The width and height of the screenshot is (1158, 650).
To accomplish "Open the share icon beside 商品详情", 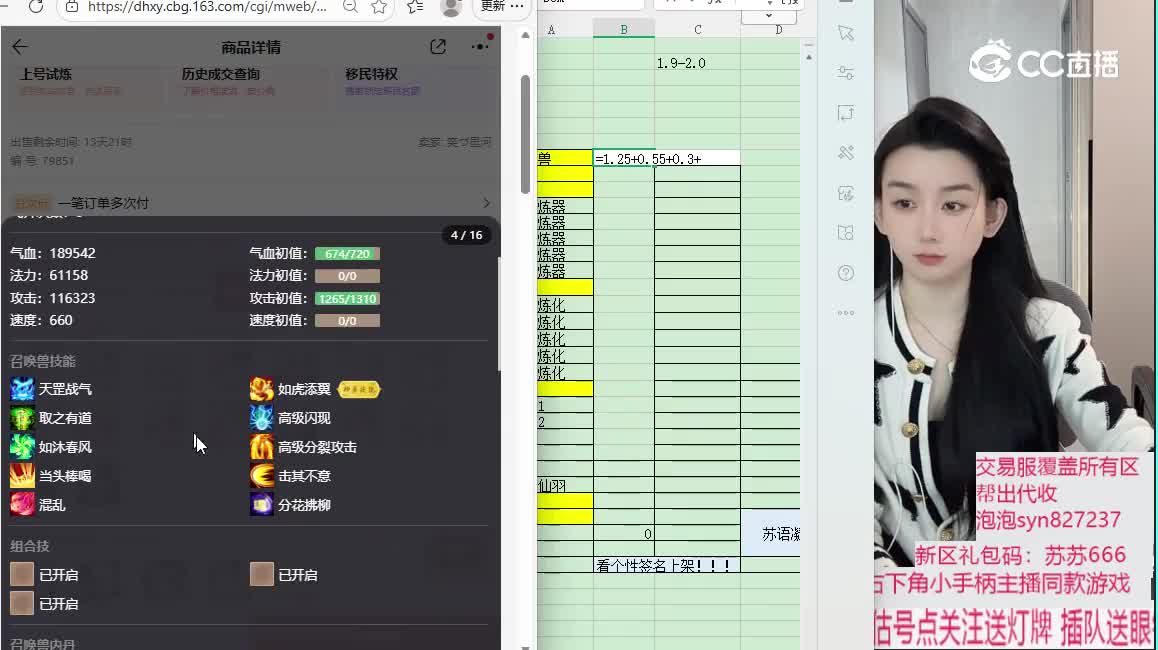I will point(438,47).
